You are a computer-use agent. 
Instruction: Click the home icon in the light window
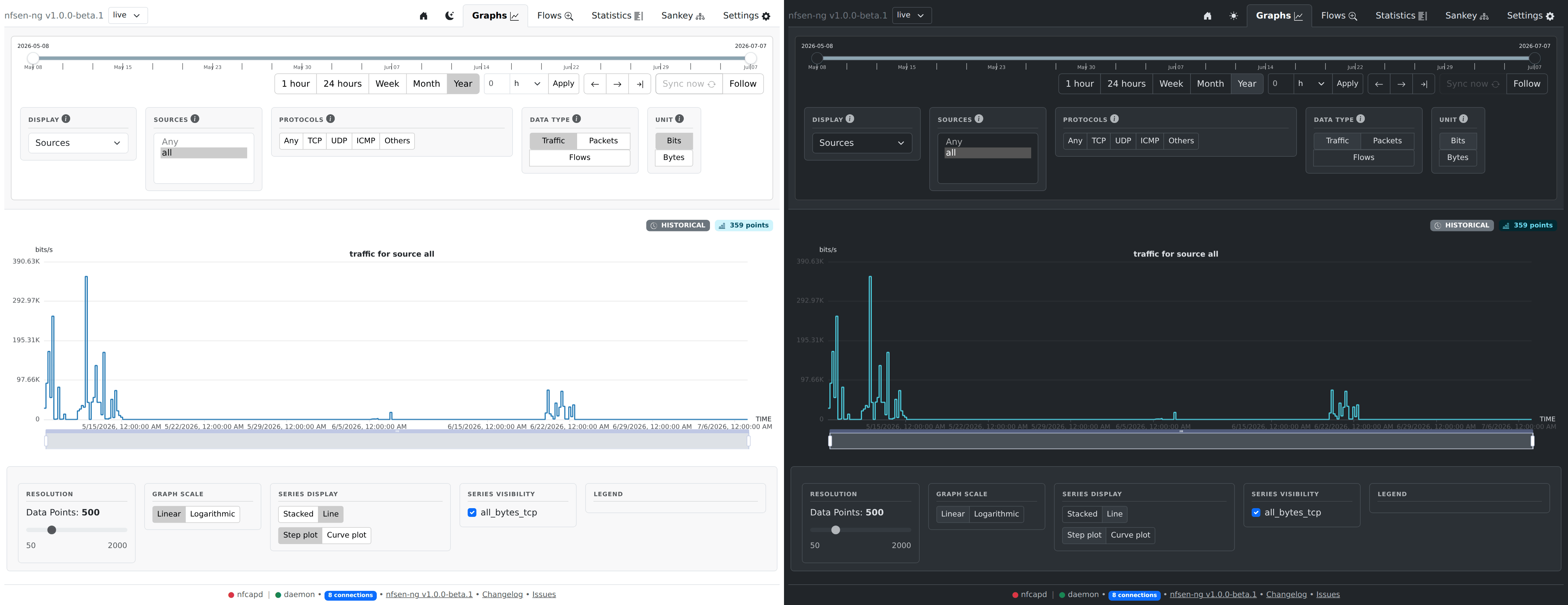(424, 16)
